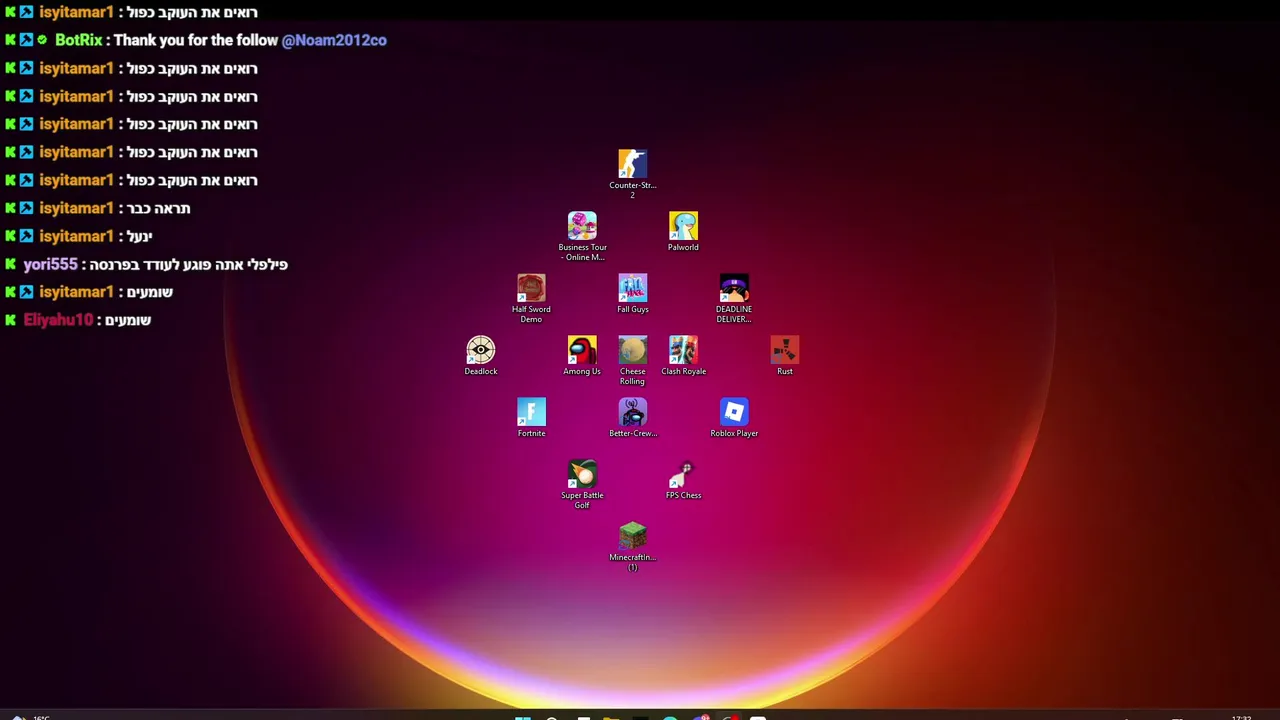
Task: Click the yori555 username in chat
Action: point(50,264)
